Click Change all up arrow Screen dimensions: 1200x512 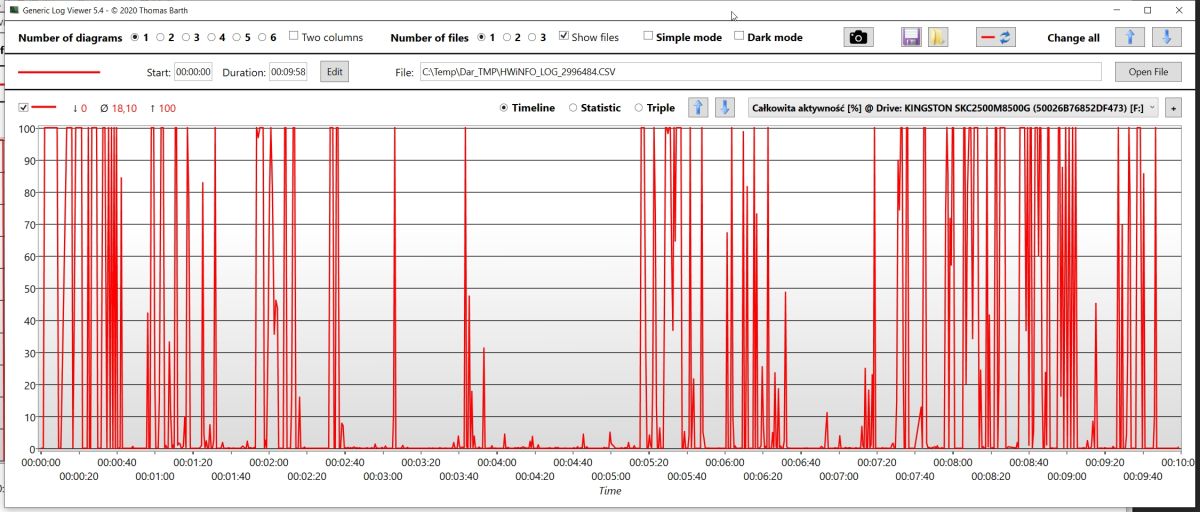[x=1129, y=37]
